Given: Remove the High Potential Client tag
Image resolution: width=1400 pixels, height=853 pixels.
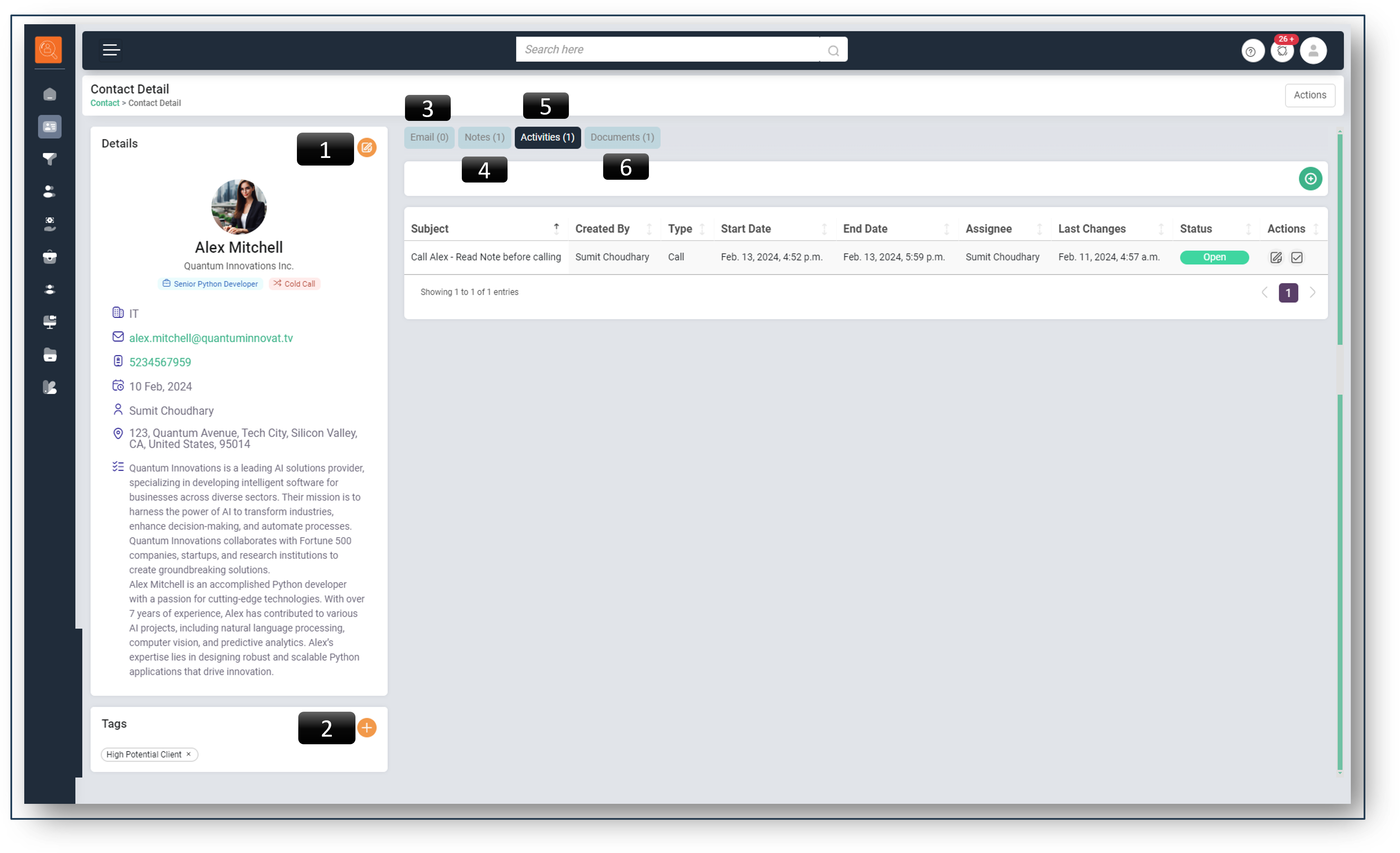Looking at the screenshot, I should [188, 754].
